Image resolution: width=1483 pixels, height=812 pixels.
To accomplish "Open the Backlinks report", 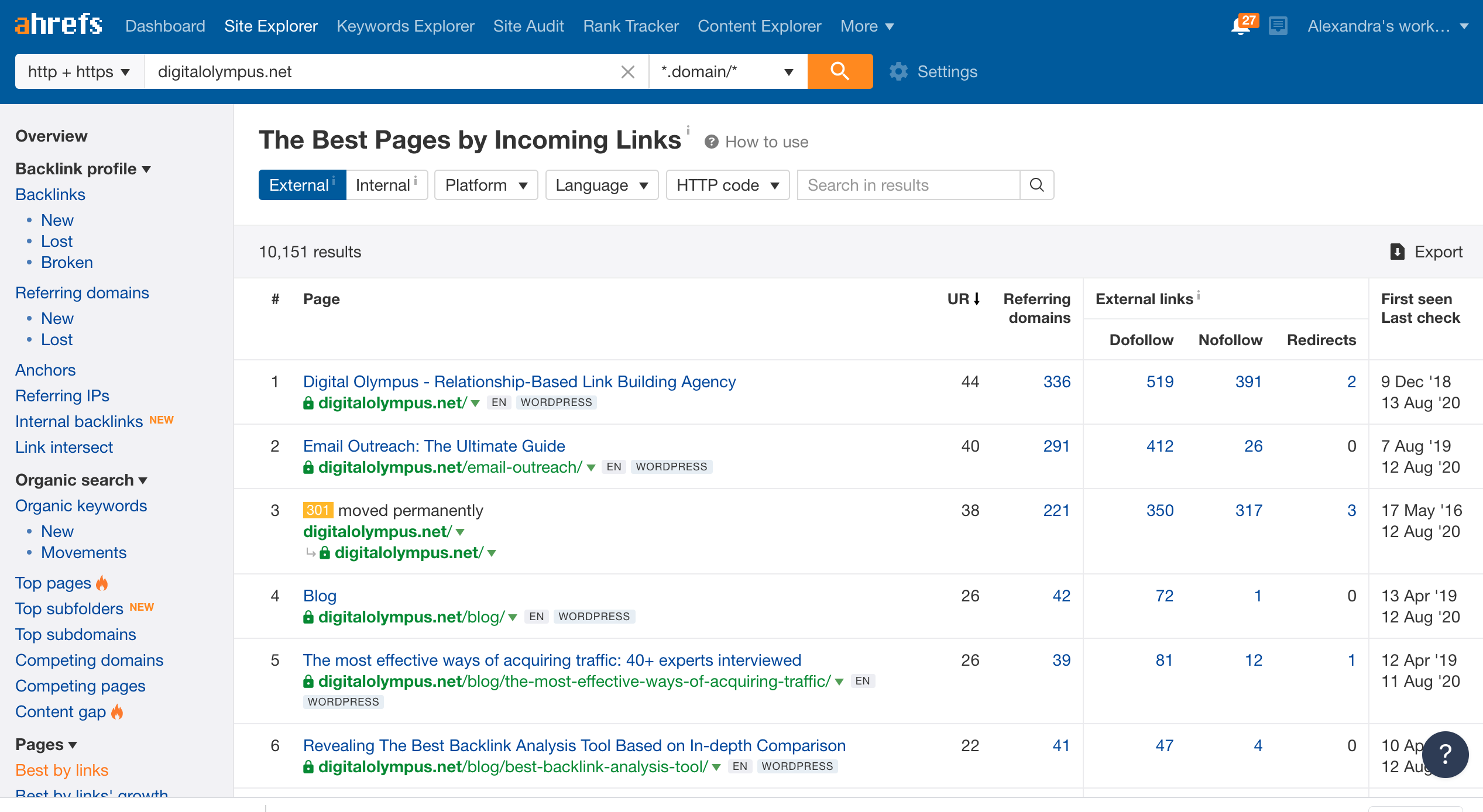I will coord(50,194).
